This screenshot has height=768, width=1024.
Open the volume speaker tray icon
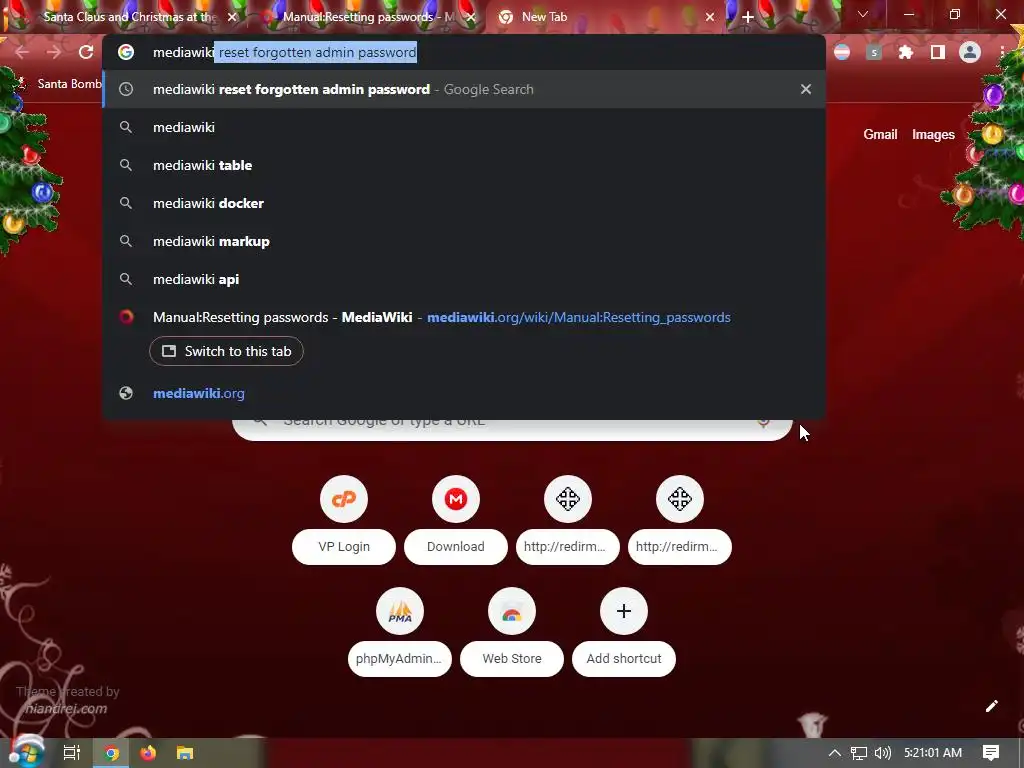[882, 753]
